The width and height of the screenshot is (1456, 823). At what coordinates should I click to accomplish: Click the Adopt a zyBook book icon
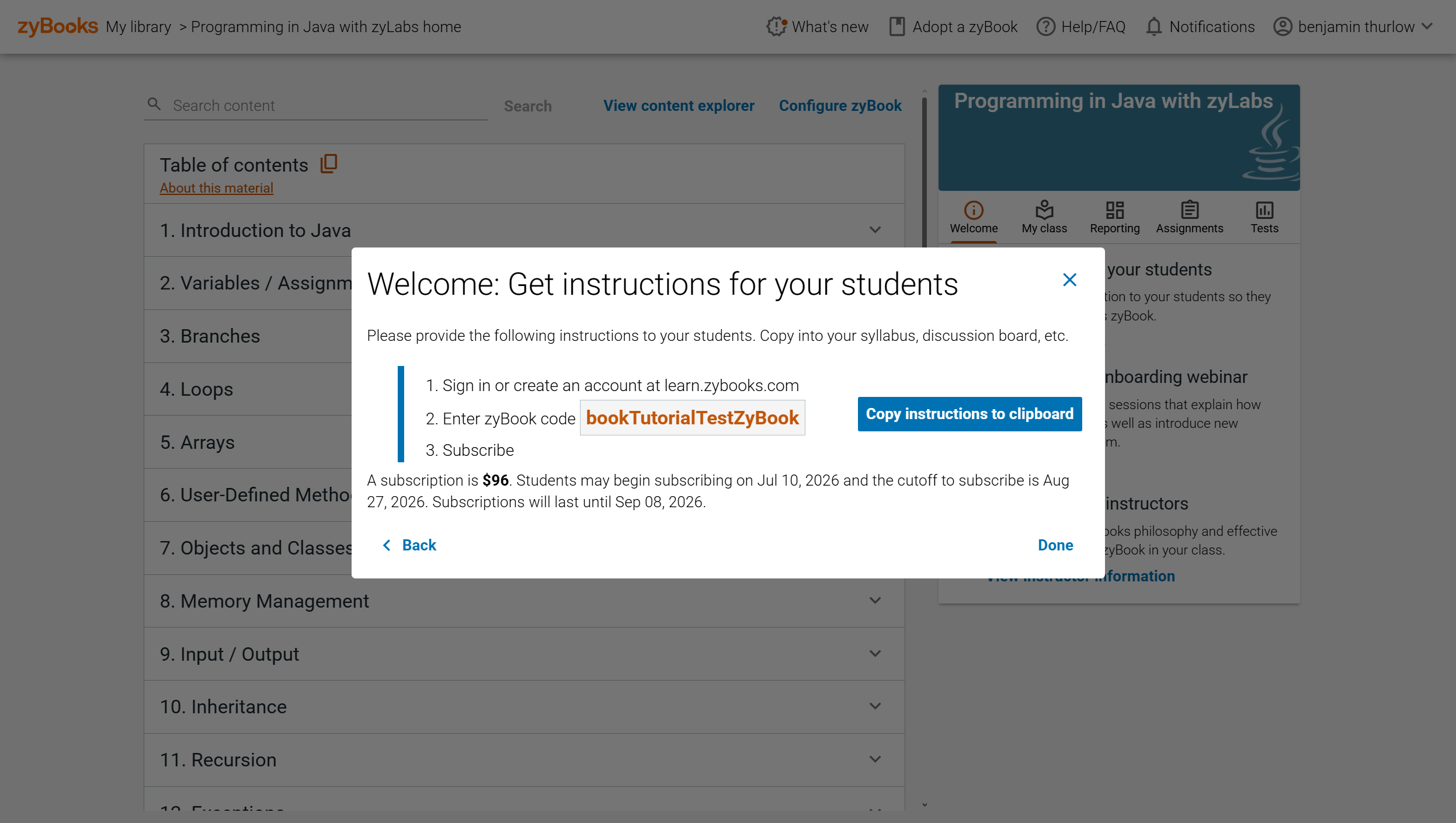(x=896, y=27)
